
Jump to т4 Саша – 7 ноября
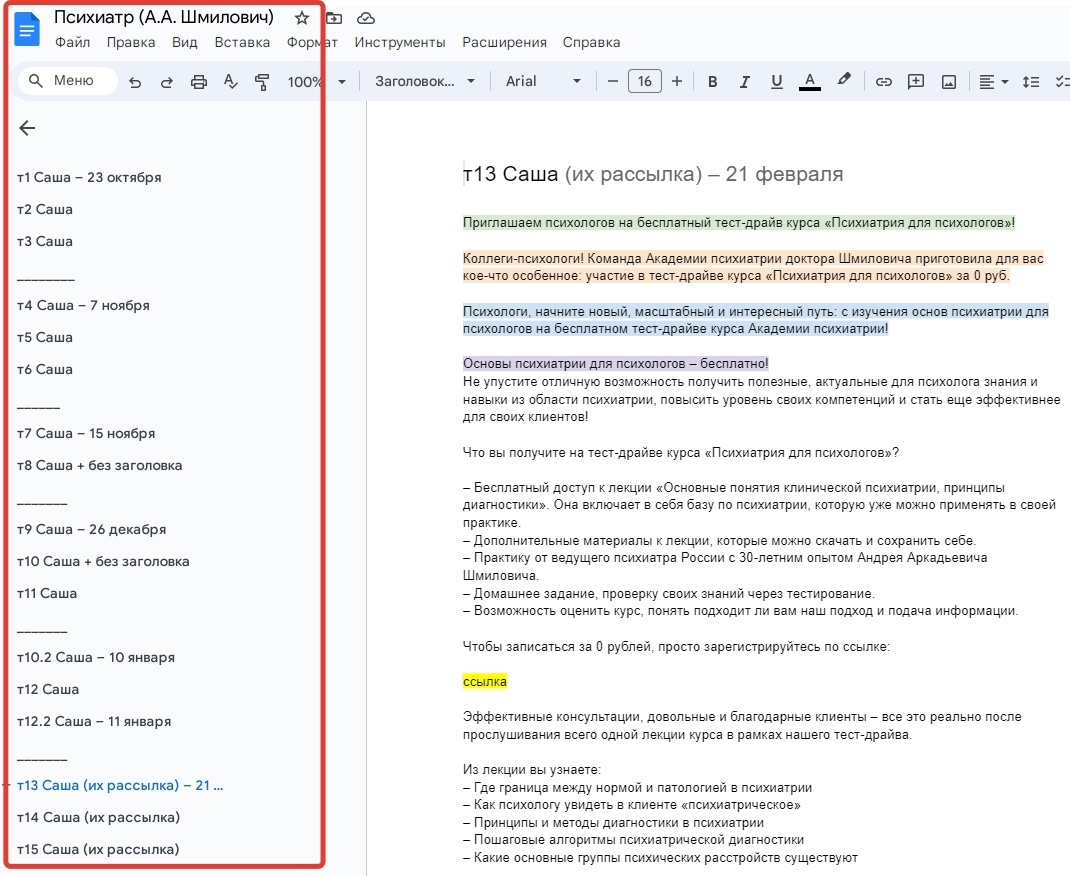(x=83, y=306)
